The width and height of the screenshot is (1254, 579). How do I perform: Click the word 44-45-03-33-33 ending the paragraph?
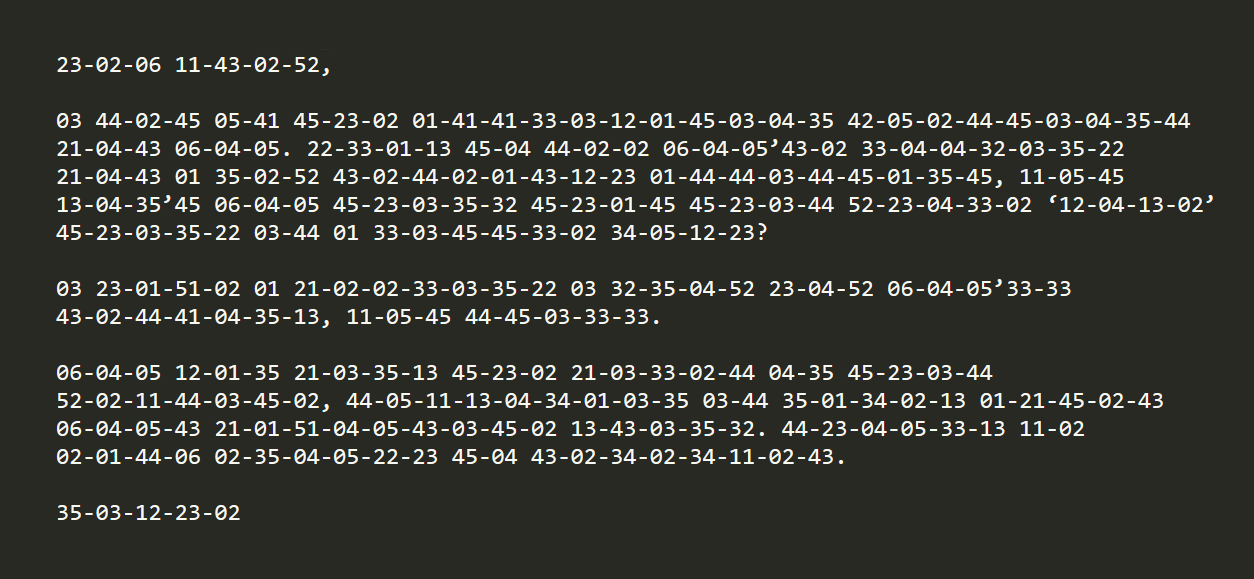click(558, 318)
